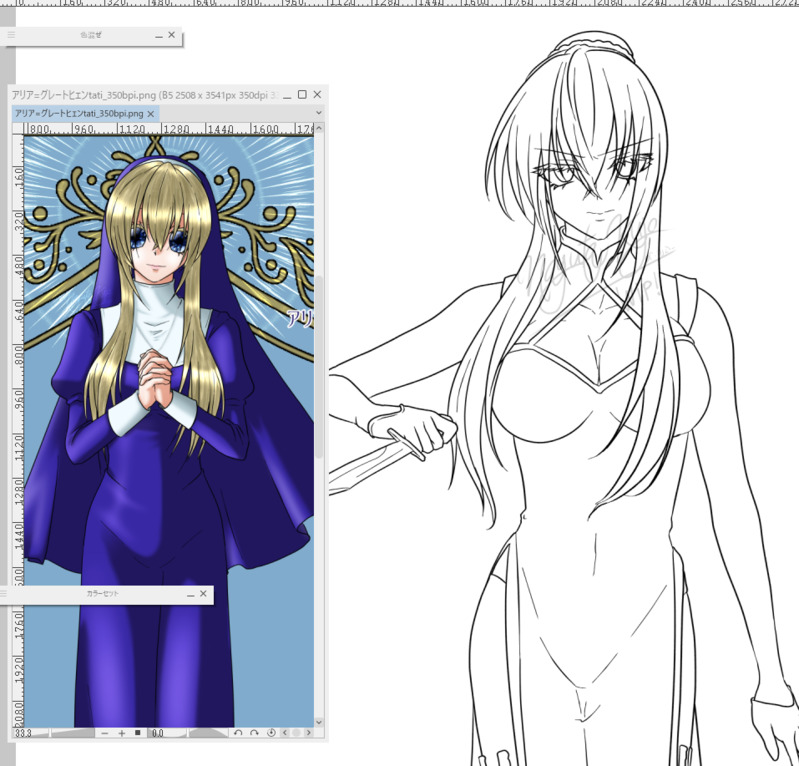Rotate canvas right with the clockwise arrow
This screenshot has width=799, height=766.
(x=254, y=733)
